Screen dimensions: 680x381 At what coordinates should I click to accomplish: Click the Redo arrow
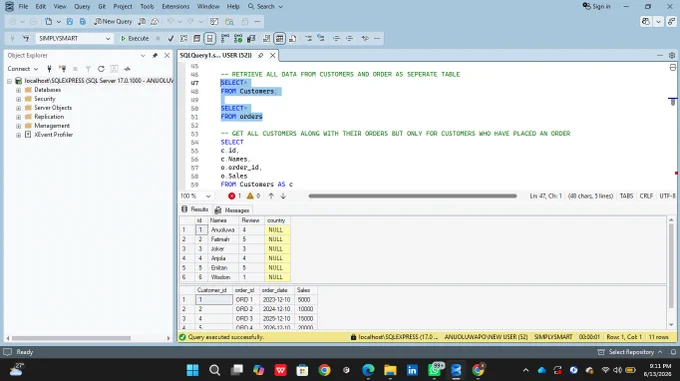pos(191,21)
